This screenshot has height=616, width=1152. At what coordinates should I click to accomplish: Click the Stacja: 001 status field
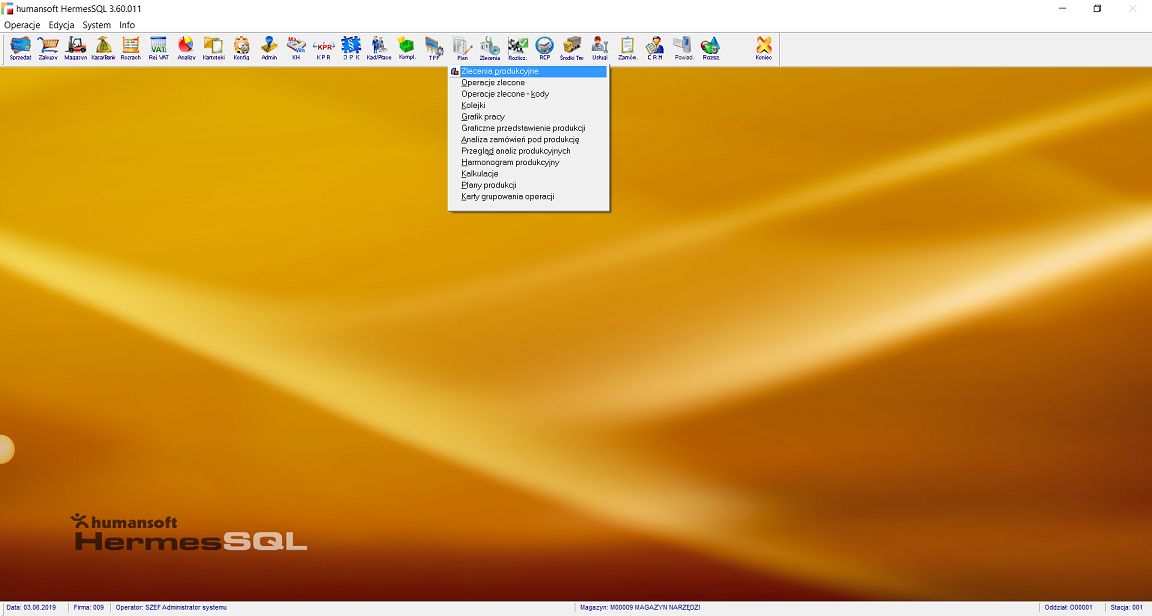[x=1127, y=608]
